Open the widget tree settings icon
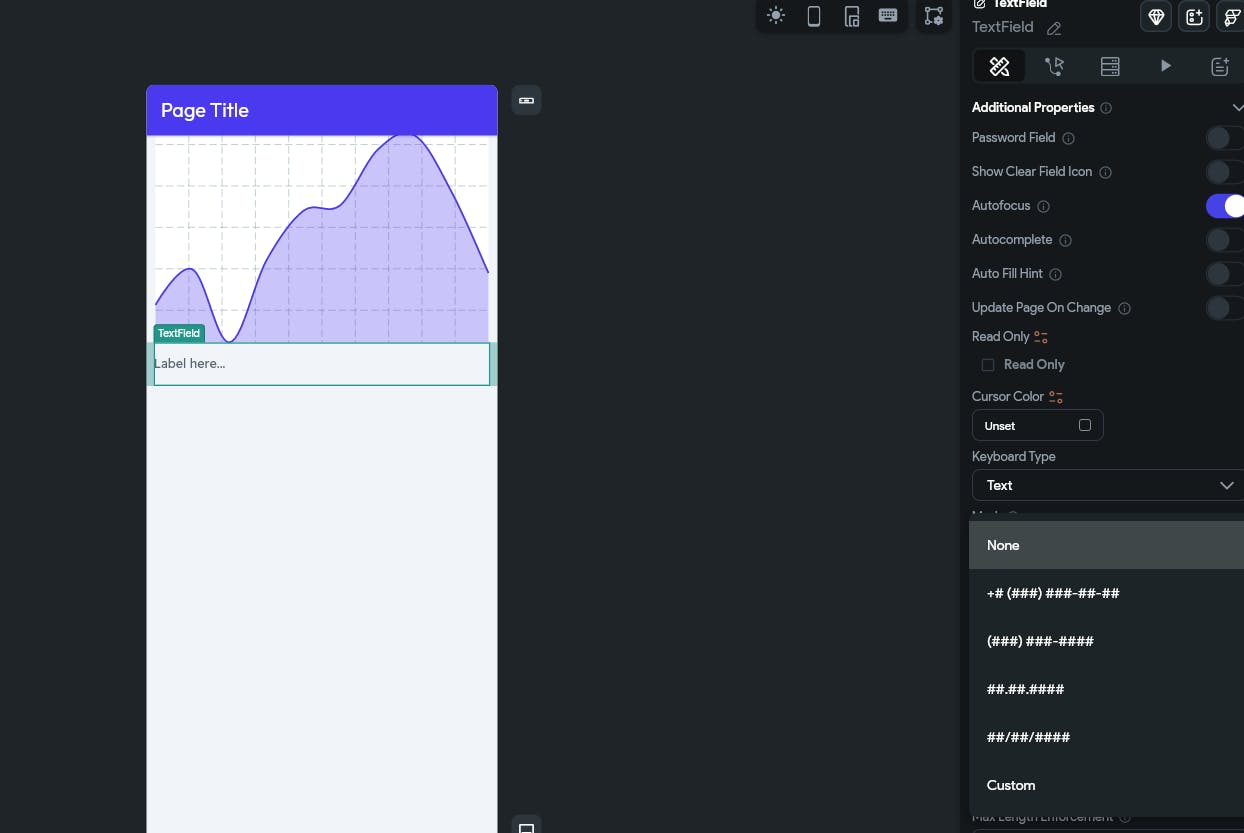The image size is (1244, 833). pos(934,16)
